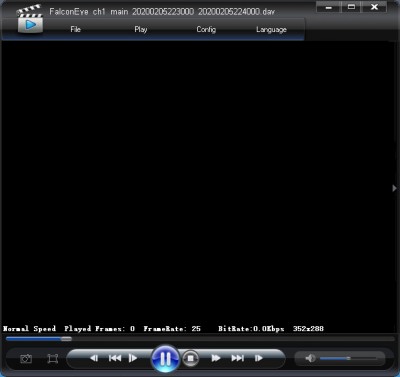Click the clapperboard player logo
Viewport: 400px width, 377px height.
pyautogui.click(x=30, y=19)
